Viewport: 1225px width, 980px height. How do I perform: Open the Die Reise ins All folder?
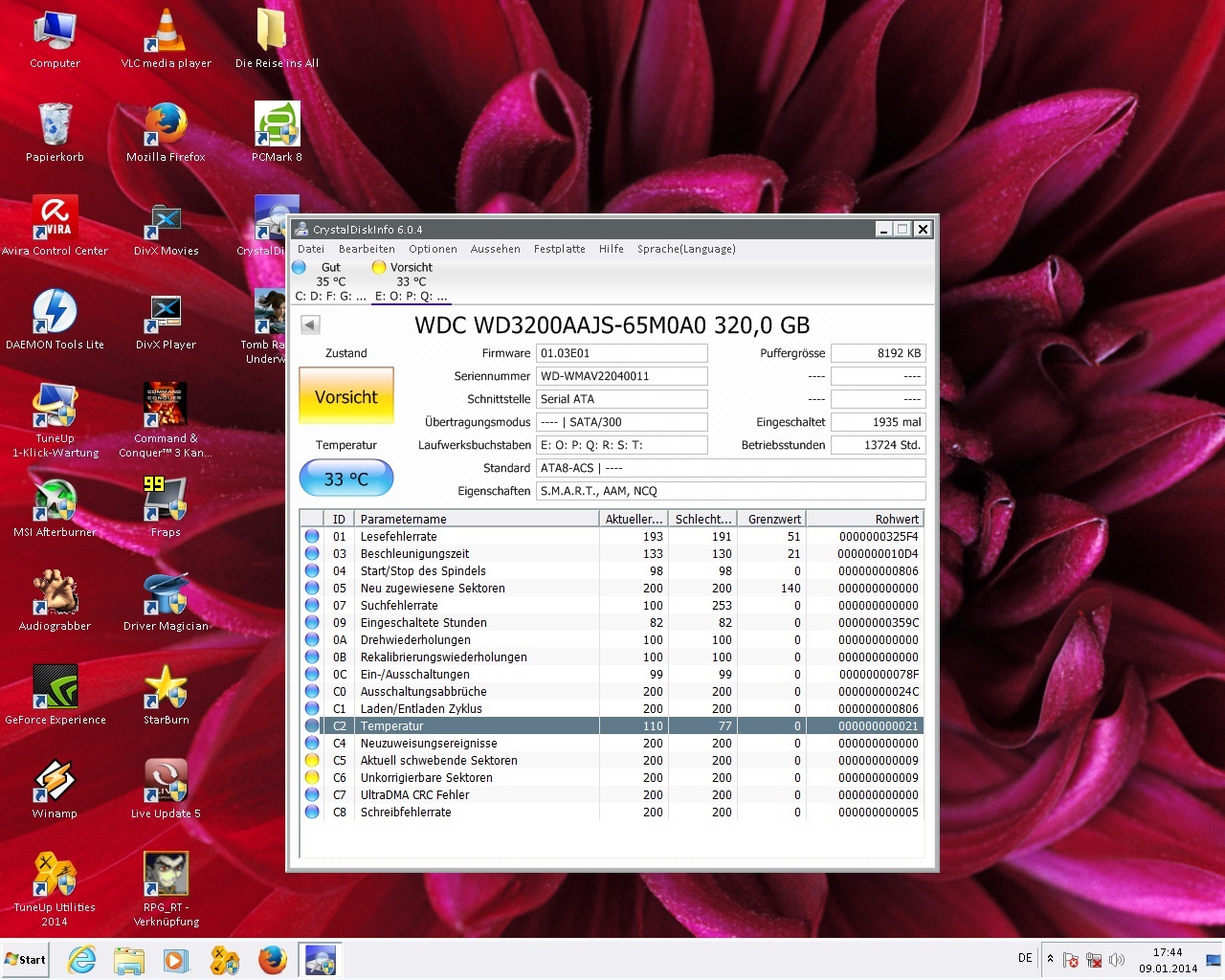(x=277, y=38)
